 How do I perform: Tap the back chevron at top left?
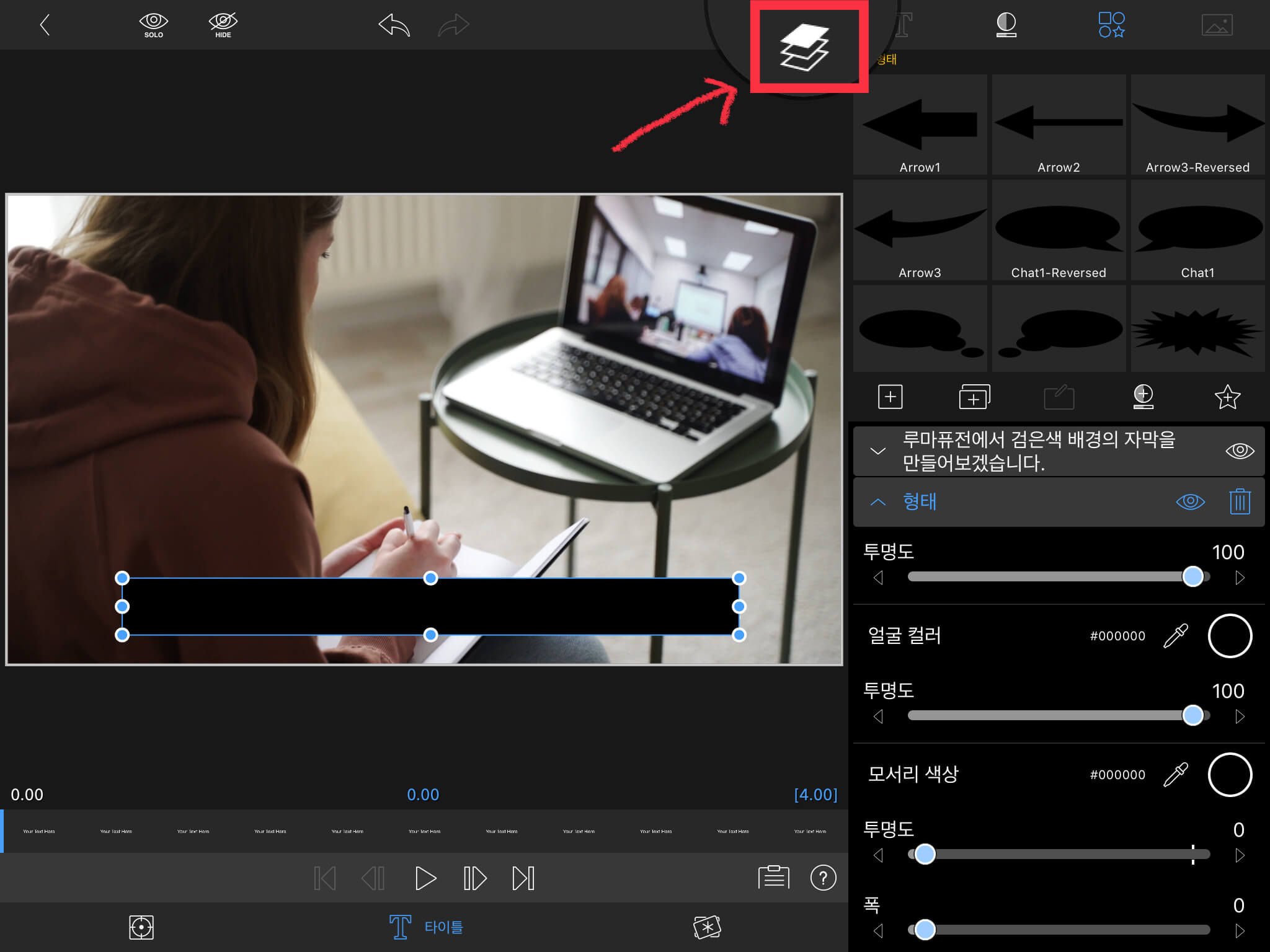[x=45, y=25]
